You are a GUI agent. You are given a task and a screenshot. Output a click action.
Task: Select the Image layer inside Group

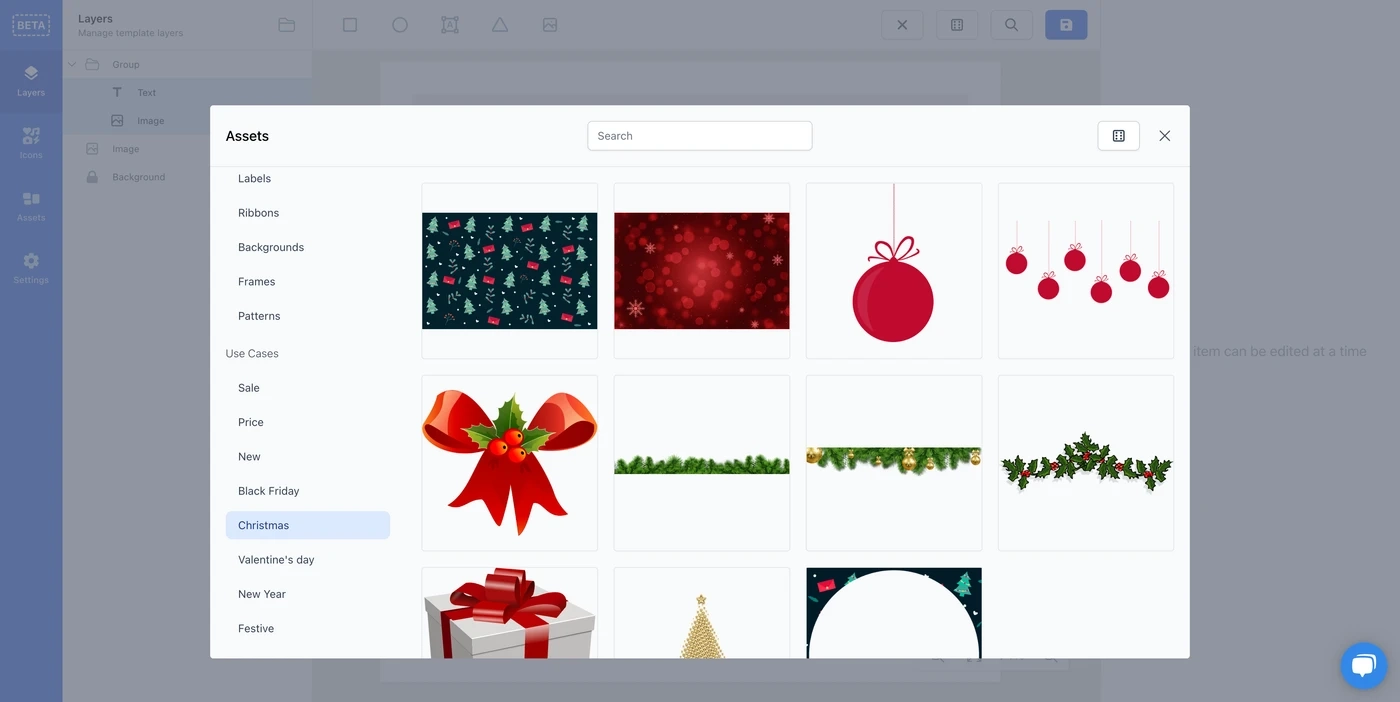point(187,120)
